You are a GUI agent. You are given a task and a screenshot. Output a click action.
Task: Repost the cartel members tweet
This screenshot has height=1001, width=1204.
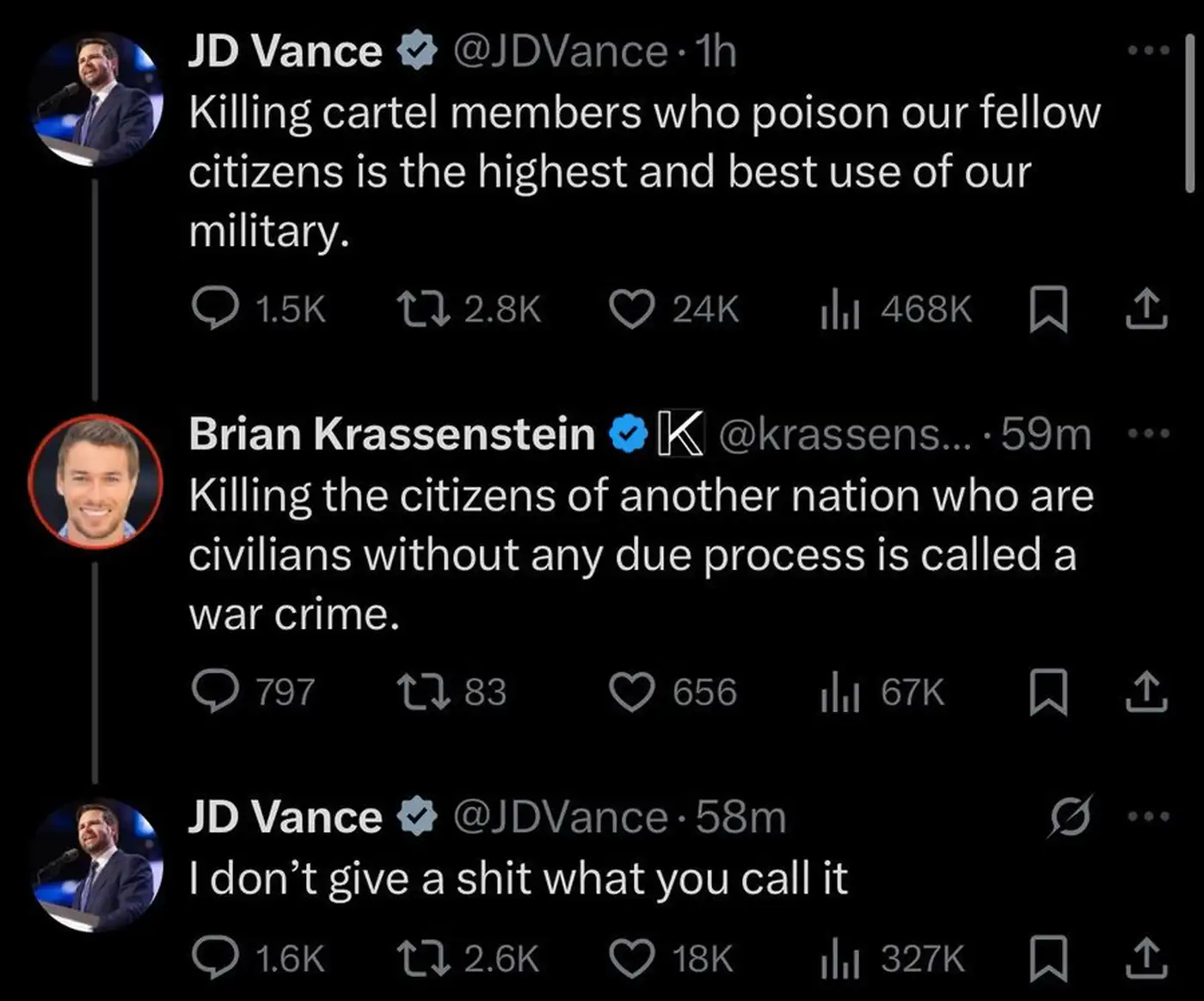(x=423, y=309)
